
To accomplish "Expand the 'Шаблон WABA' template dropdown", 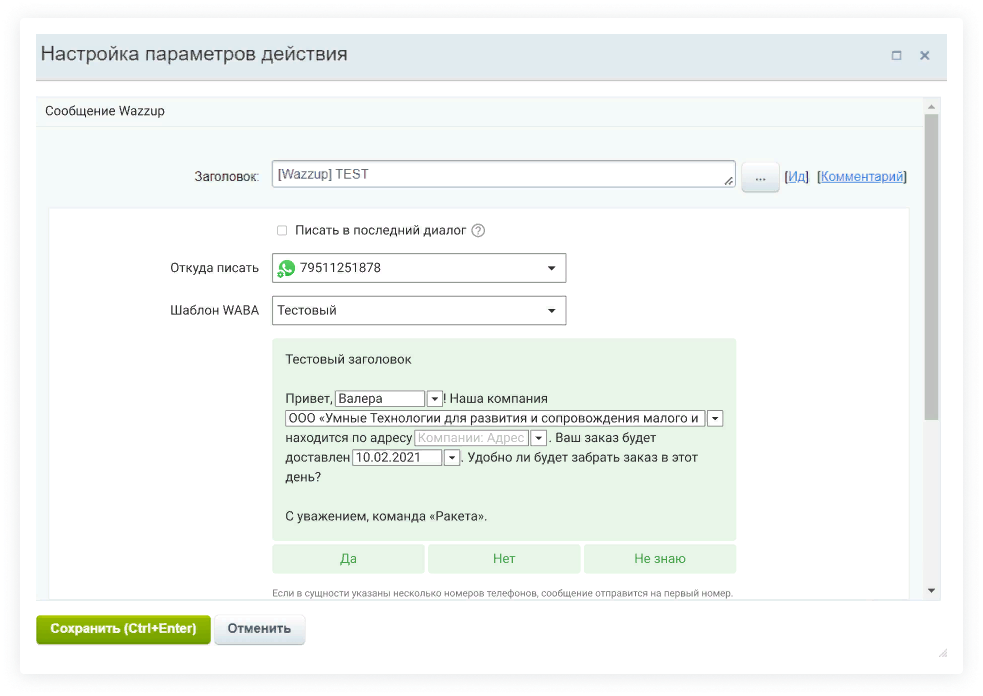I will pyautogui.click(x=551, y=311).
